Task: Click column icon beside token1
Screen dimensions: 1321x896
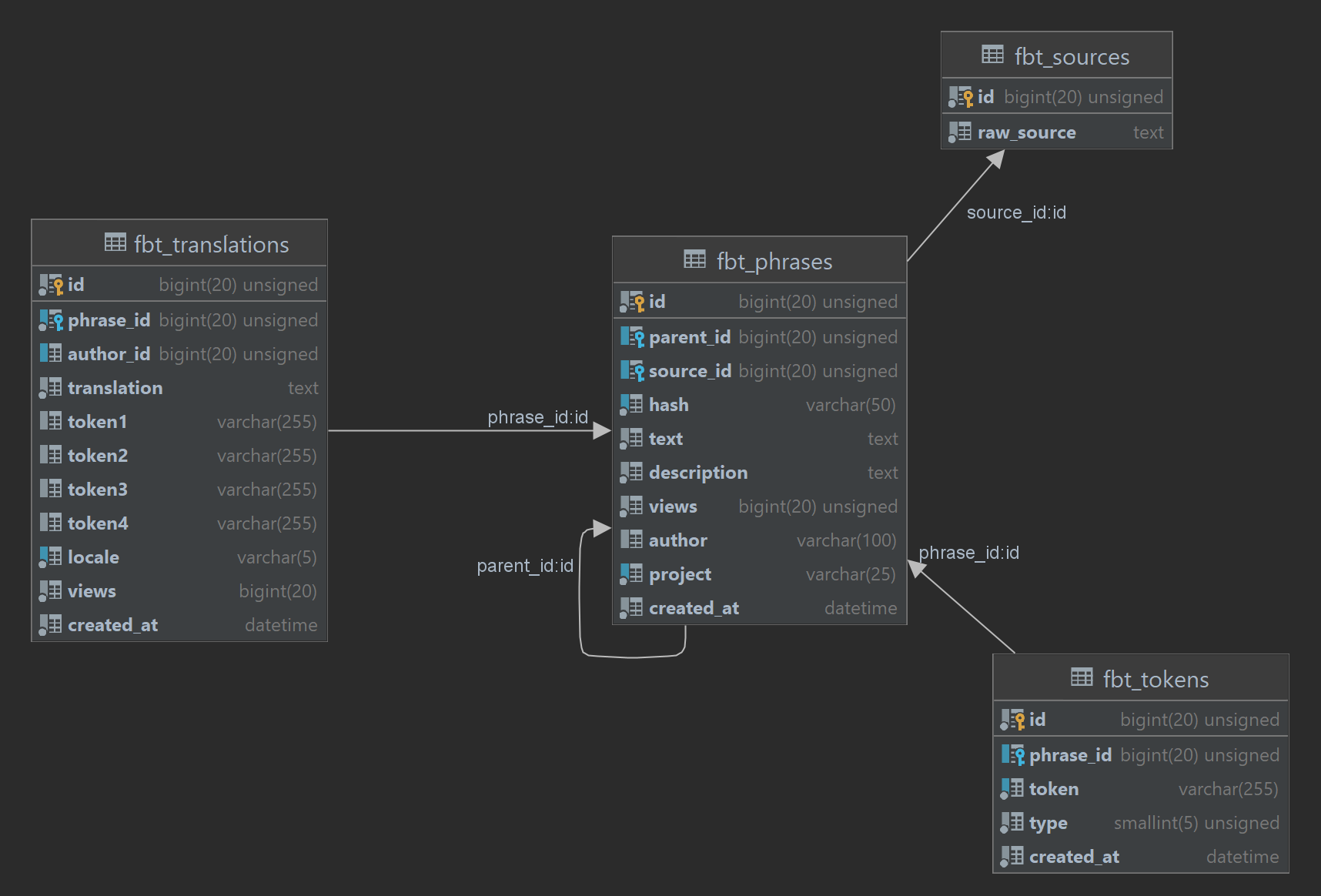Action: point(51,421)
